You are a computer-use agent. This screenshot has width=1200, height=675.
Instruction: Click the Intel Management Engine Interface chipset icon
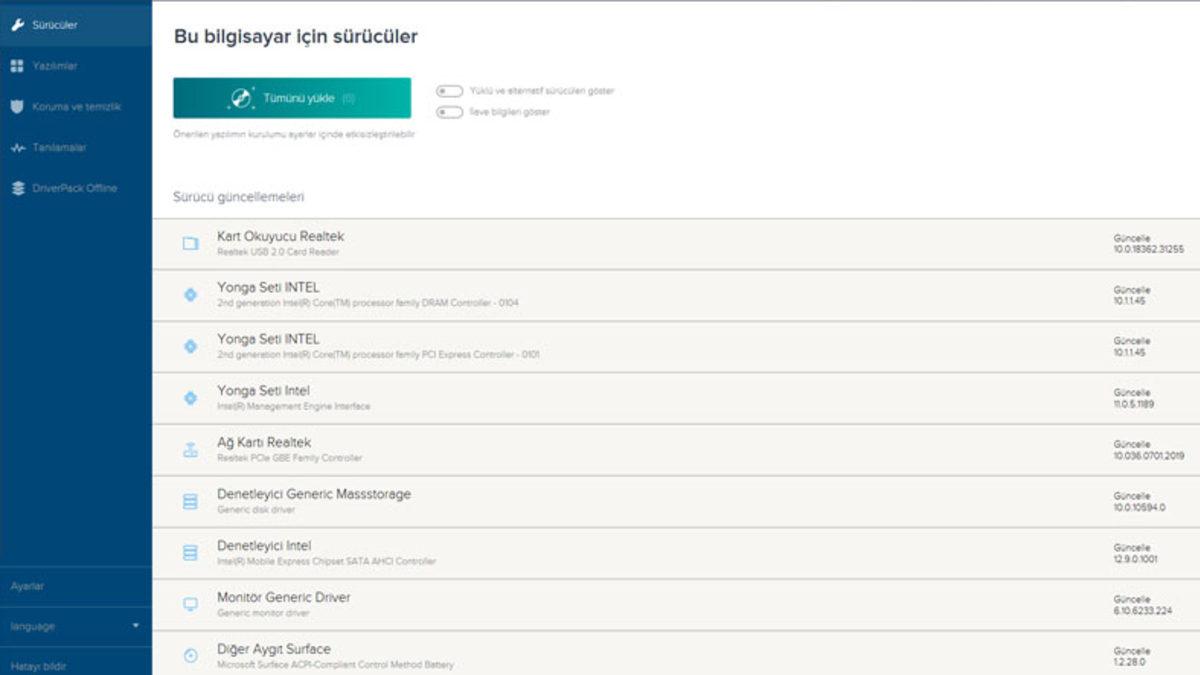pyautogui.click(x=192, y=397)
